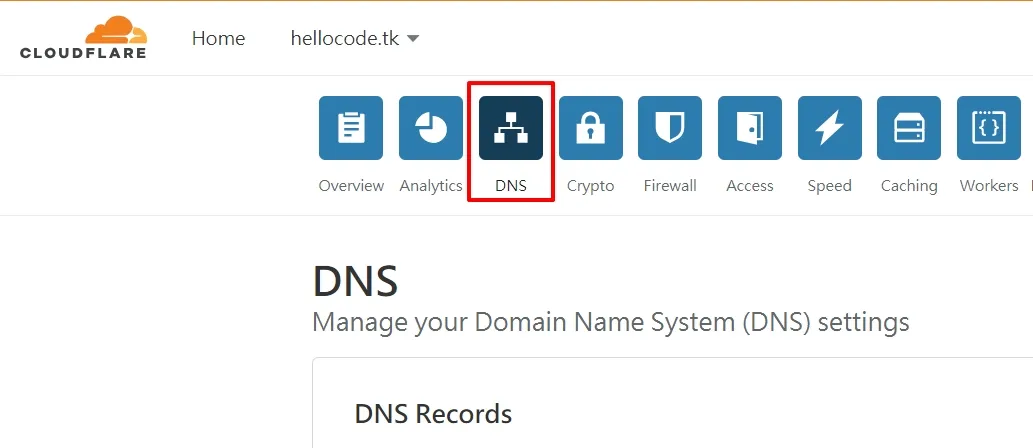Open the Caching drive icon
Image resolution: width=1033 pixels, height=448 pixels.
909,128
